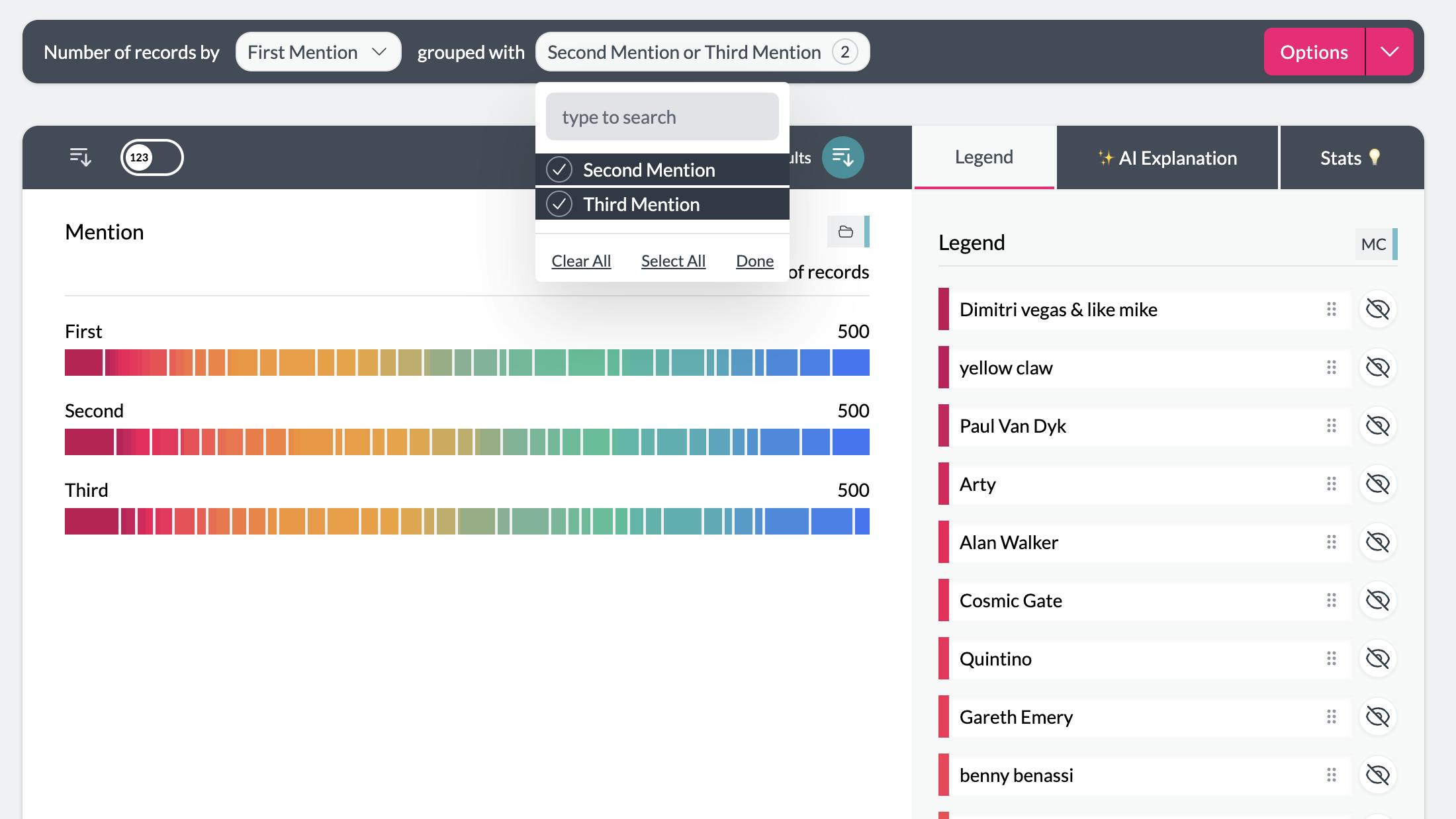1456x819 pixels.
Task: Hide yellow claw from the legend
Action: point(1377,368)
